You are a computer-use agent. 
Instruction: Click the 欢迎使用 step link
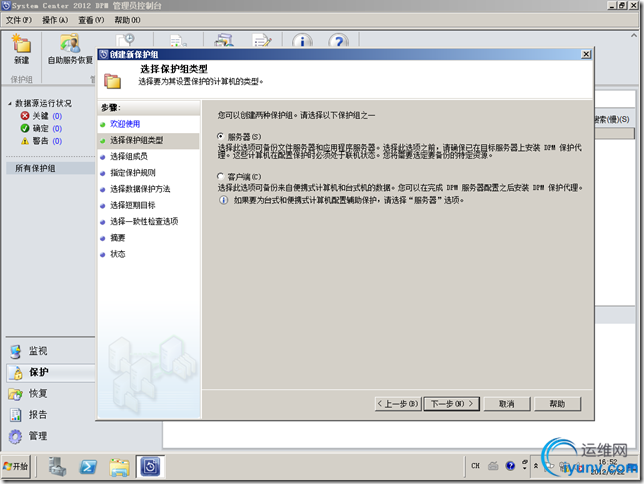[125, 124]
